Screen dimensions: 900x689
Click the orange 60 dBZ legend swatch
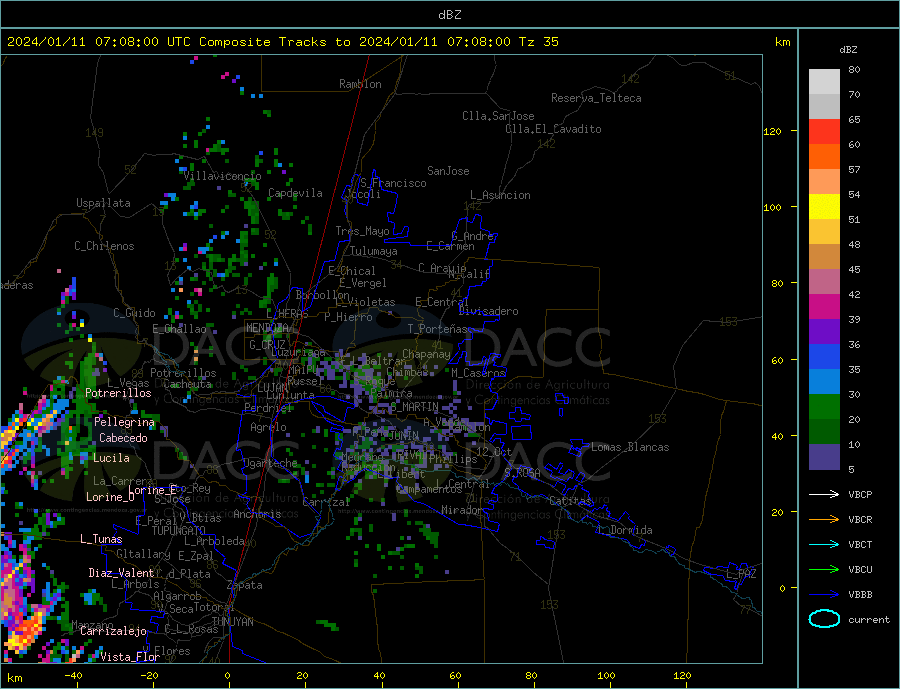(824, 157)
